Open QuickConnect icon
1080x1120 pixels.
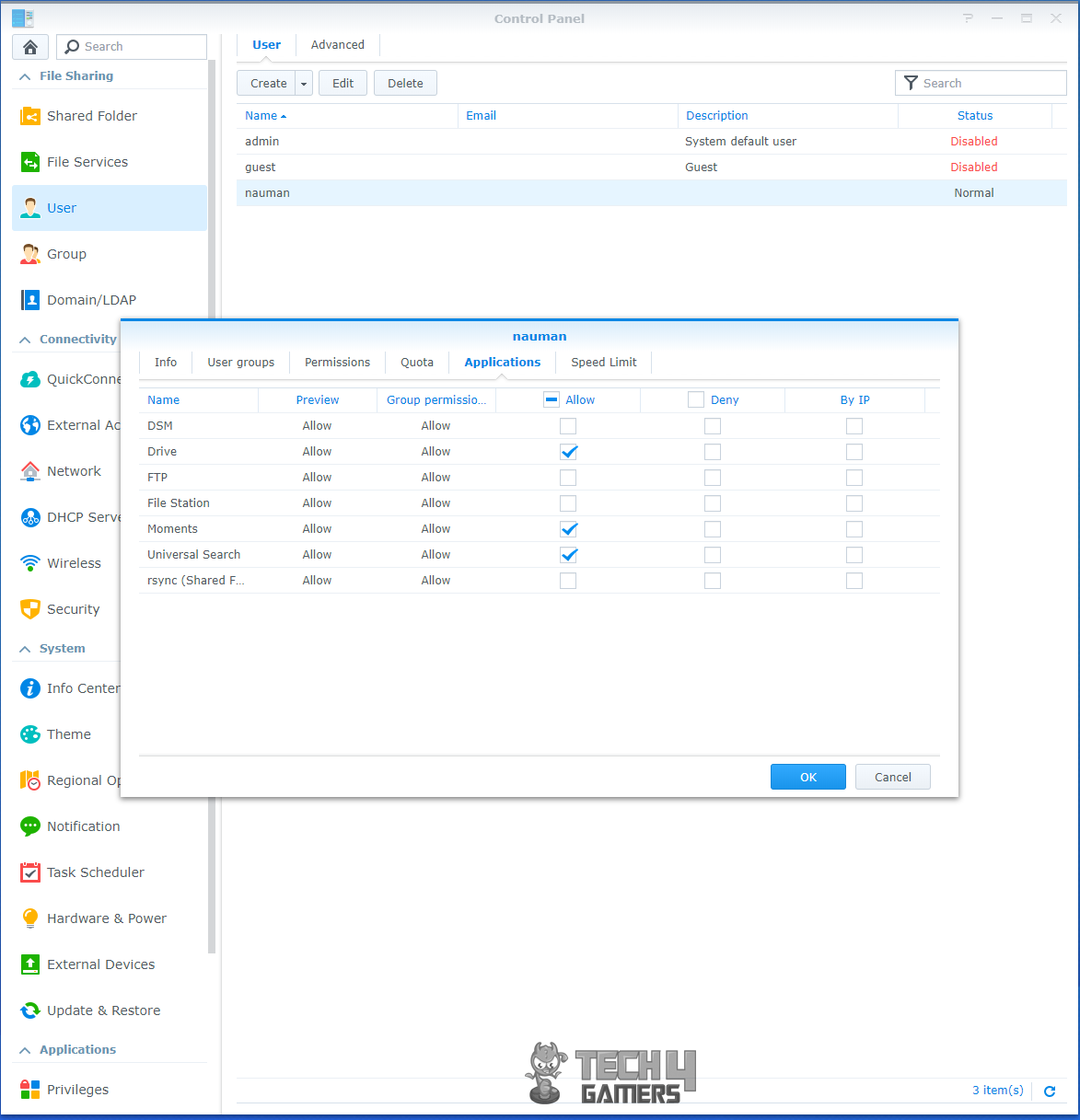[x=30, y=379]
